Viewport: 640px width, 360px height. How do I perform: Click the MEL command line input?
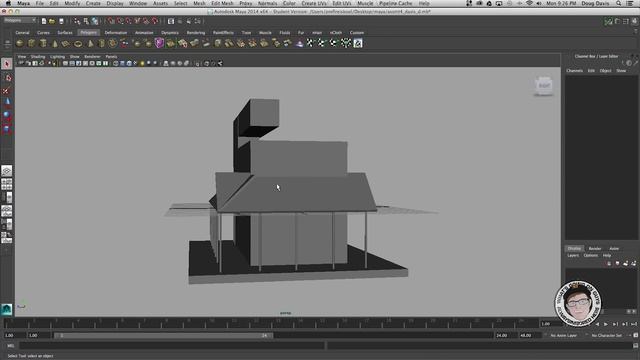coord(172,346)
